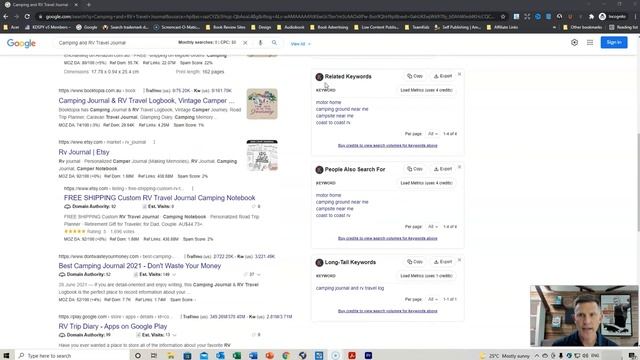Load Metrics for Related Keywords
This screenshot has height=360, width=640.
click(427, 90)
